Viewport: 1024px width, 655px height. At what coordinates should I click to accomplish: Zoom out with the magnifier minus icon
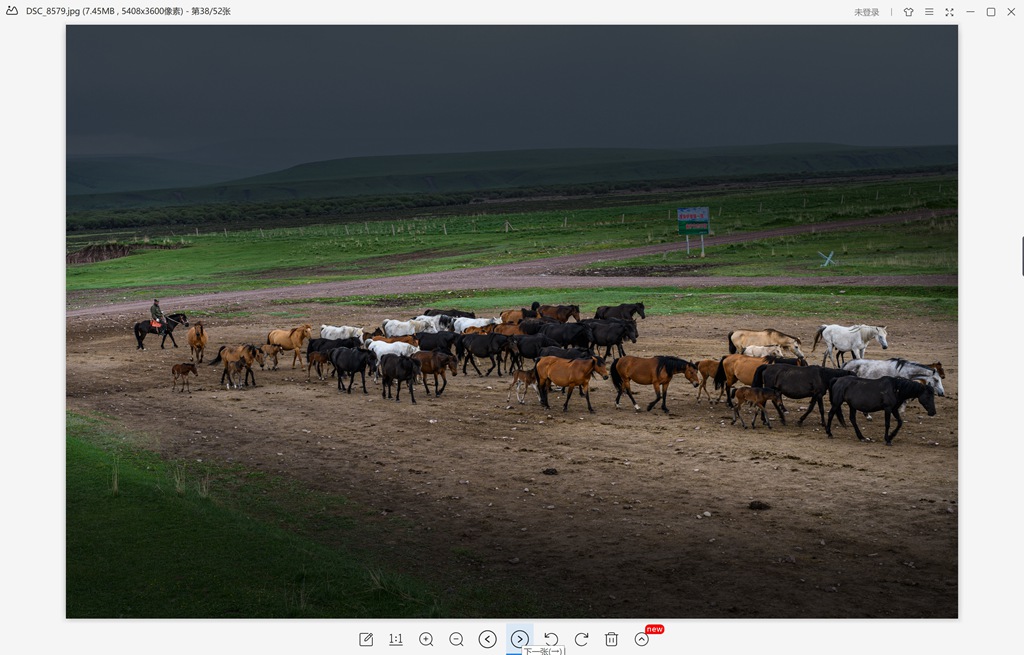456,639
